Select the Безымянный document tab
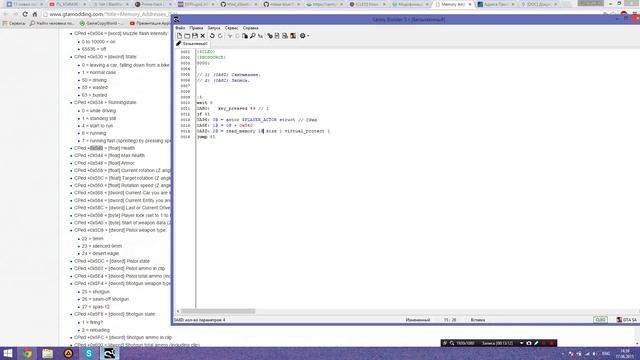 pyautogui.click(x=192, y=43)
